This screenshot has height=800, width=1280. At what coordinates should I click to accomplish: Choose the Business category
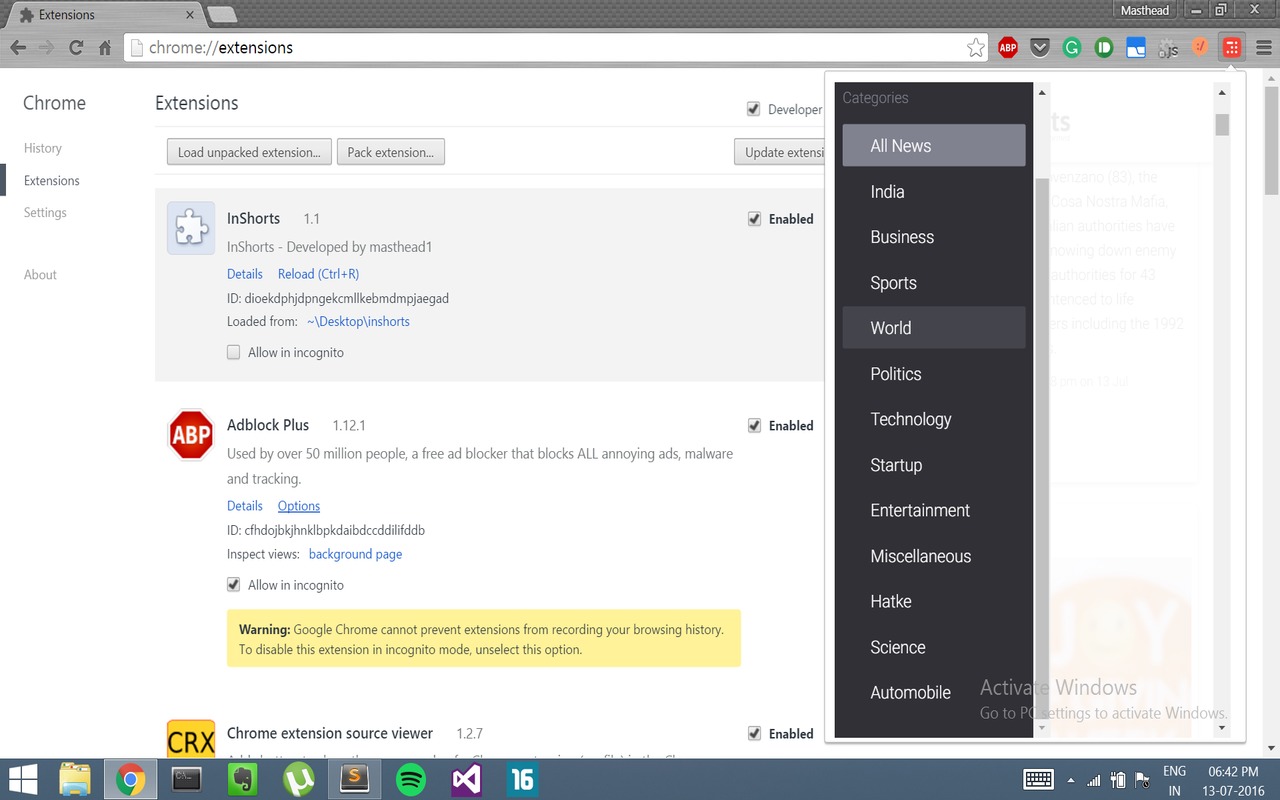(x=934, y=237)
